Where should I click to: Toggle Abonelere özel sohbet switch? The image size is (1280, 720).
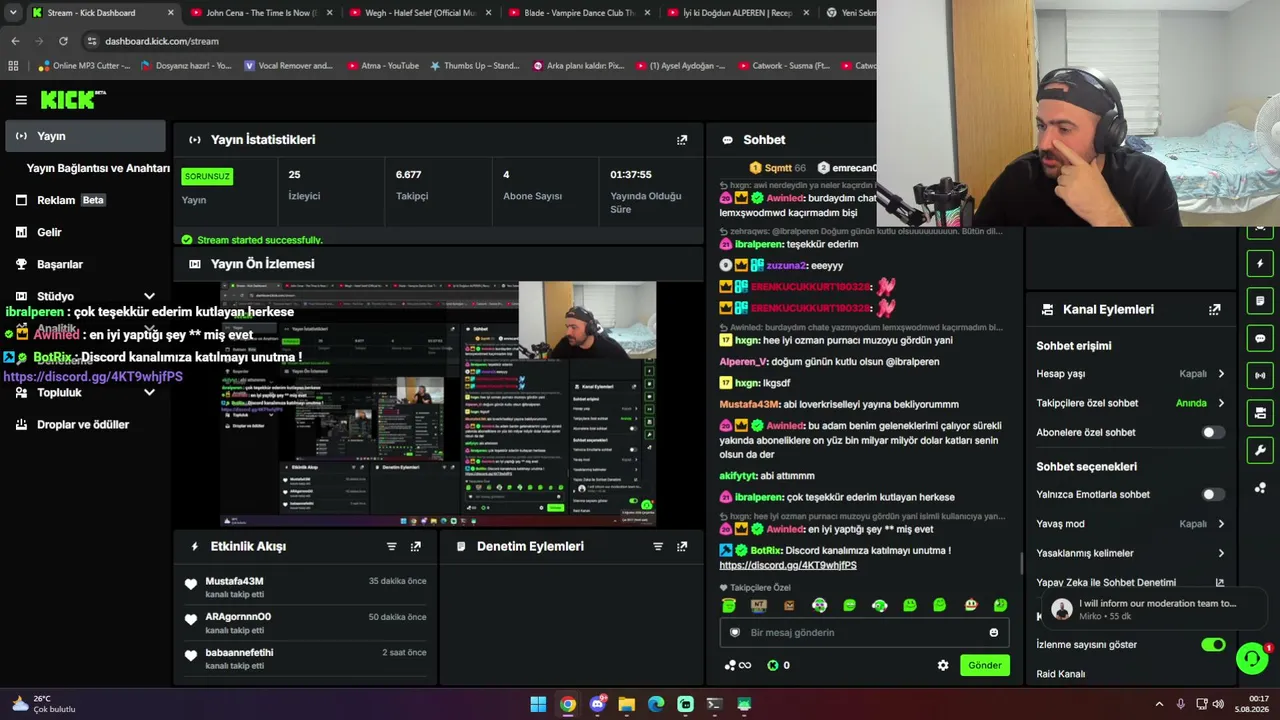pyautogui.click(x=1212, y=432)
